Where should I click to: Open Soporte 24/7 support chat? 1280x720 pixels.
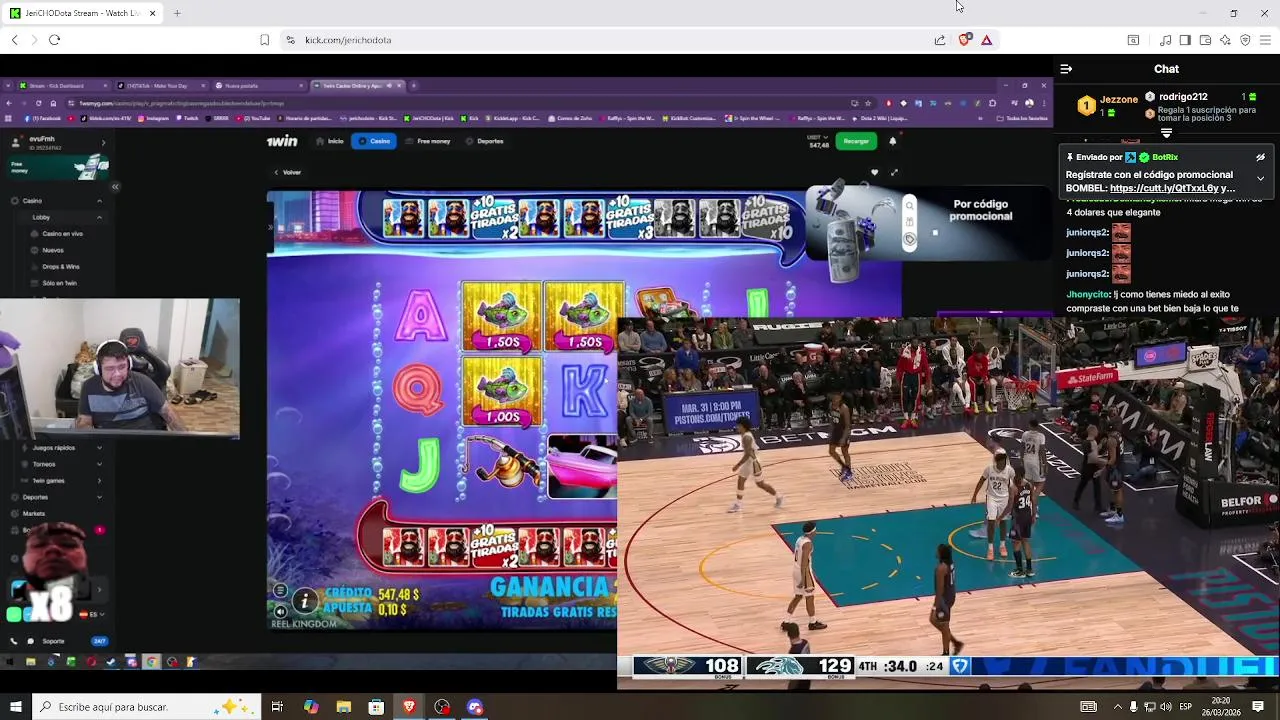[58, 641]
